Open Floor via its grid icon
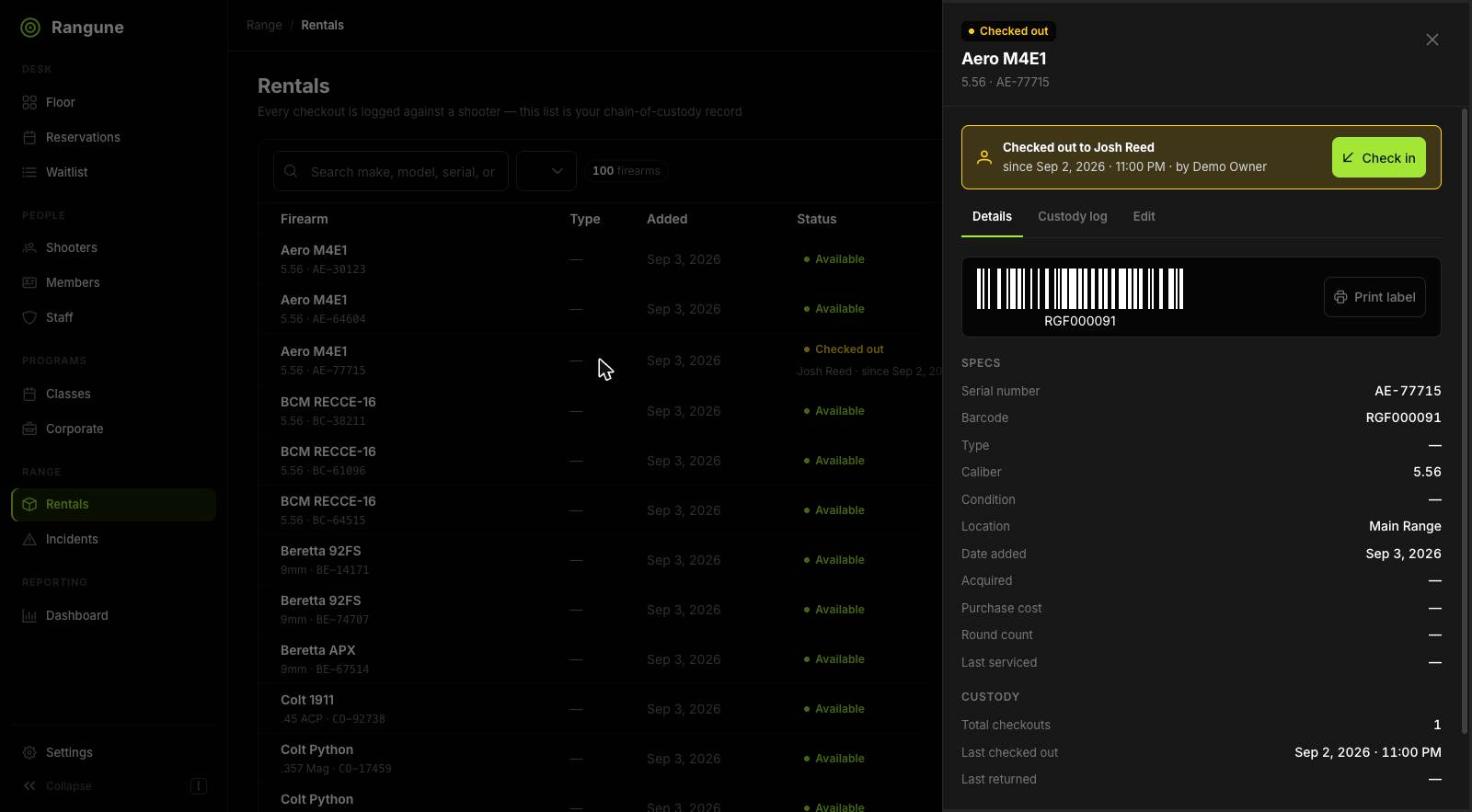Screen dimensions: 1472x812 (x=30, y=102)
